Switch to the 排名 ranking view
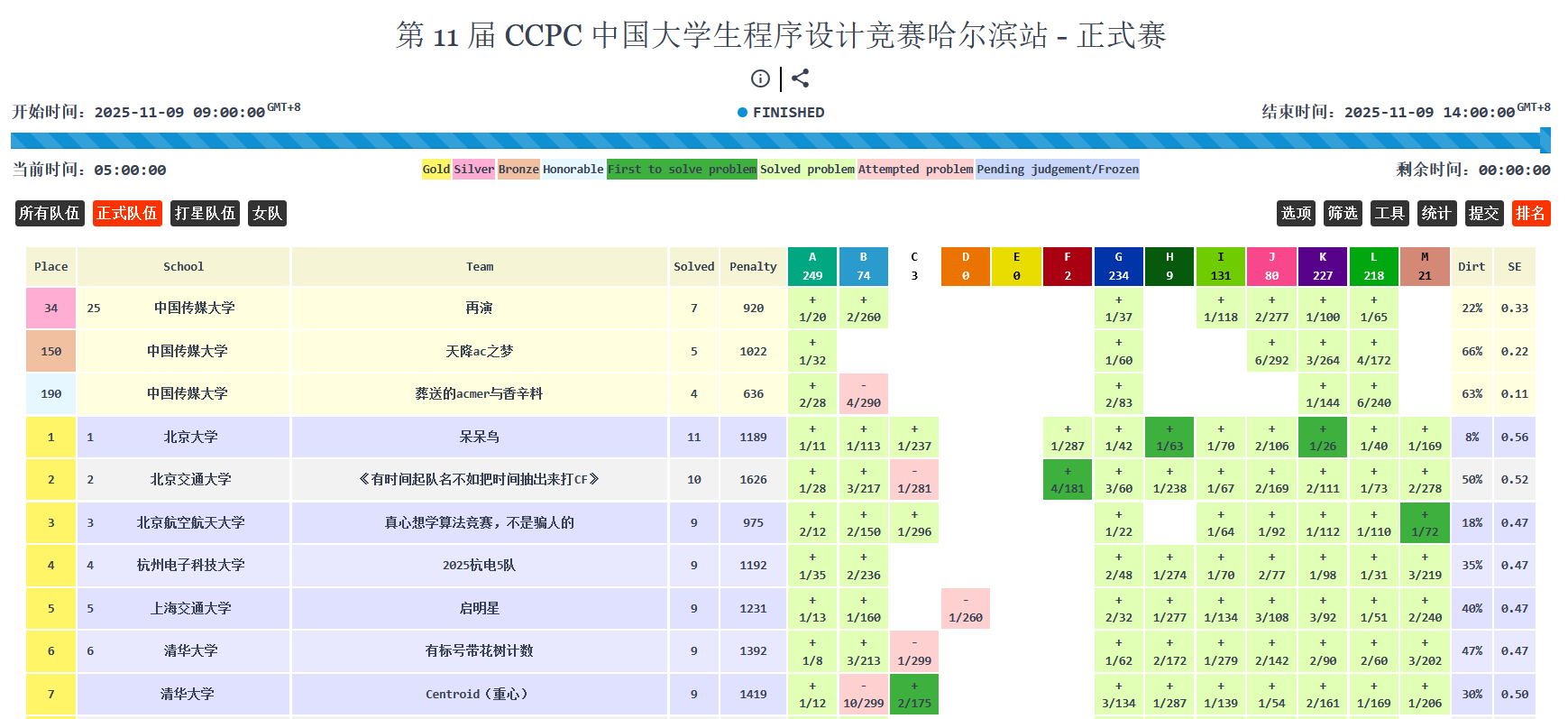 [x=1530, y=213]
